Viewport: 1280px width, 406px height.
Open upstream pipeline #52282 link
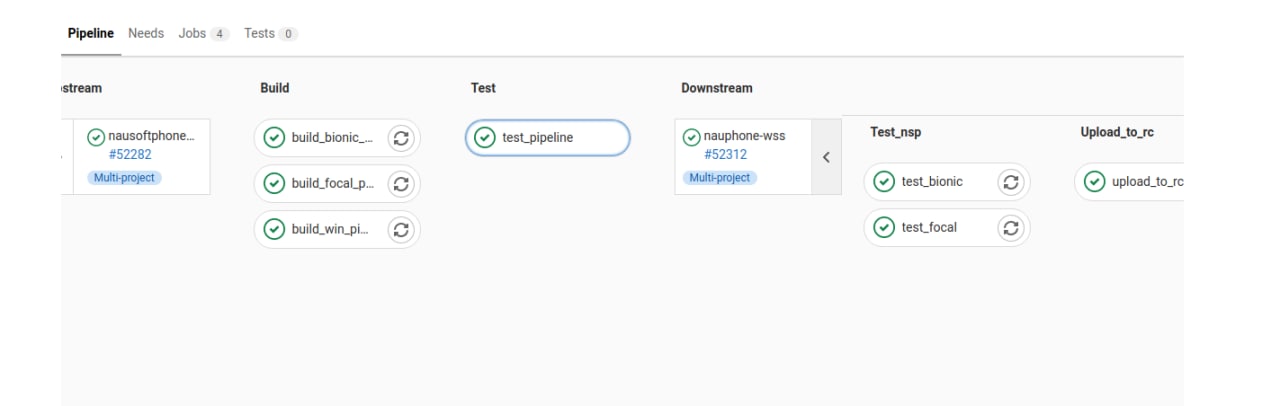tap(130, 154)
